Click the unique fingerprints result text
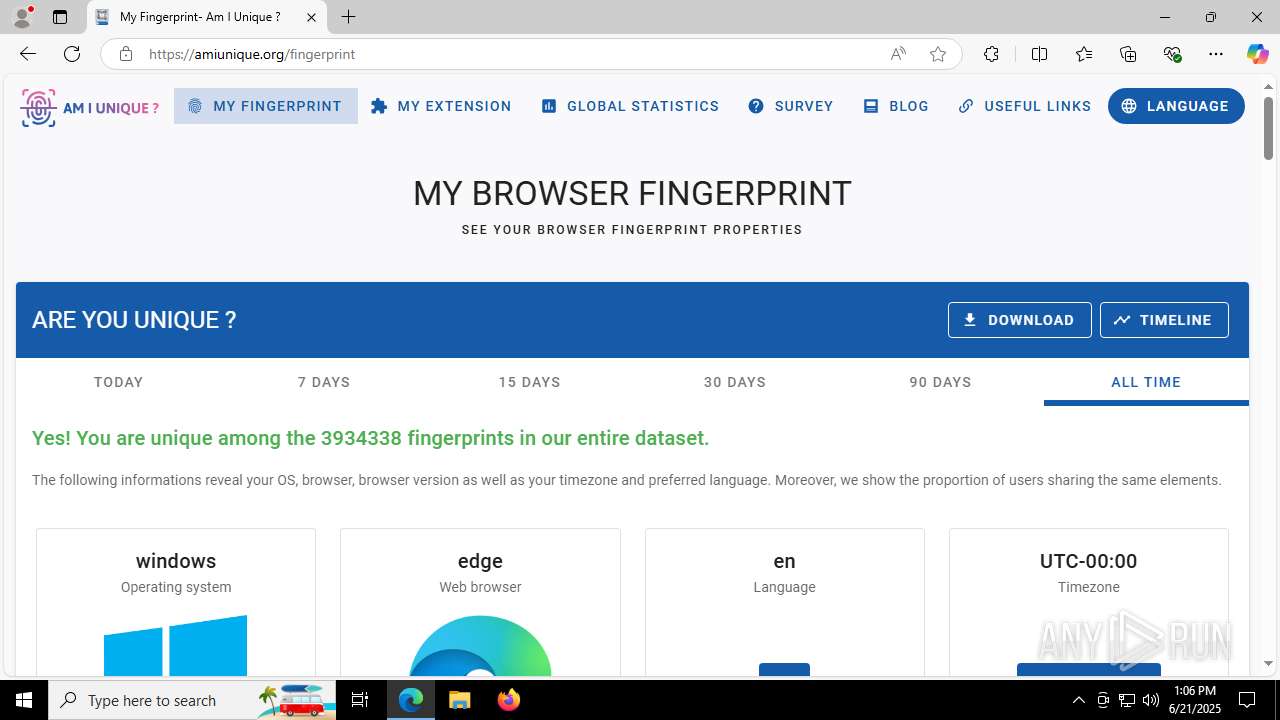1280x720 pixels. 370,438
